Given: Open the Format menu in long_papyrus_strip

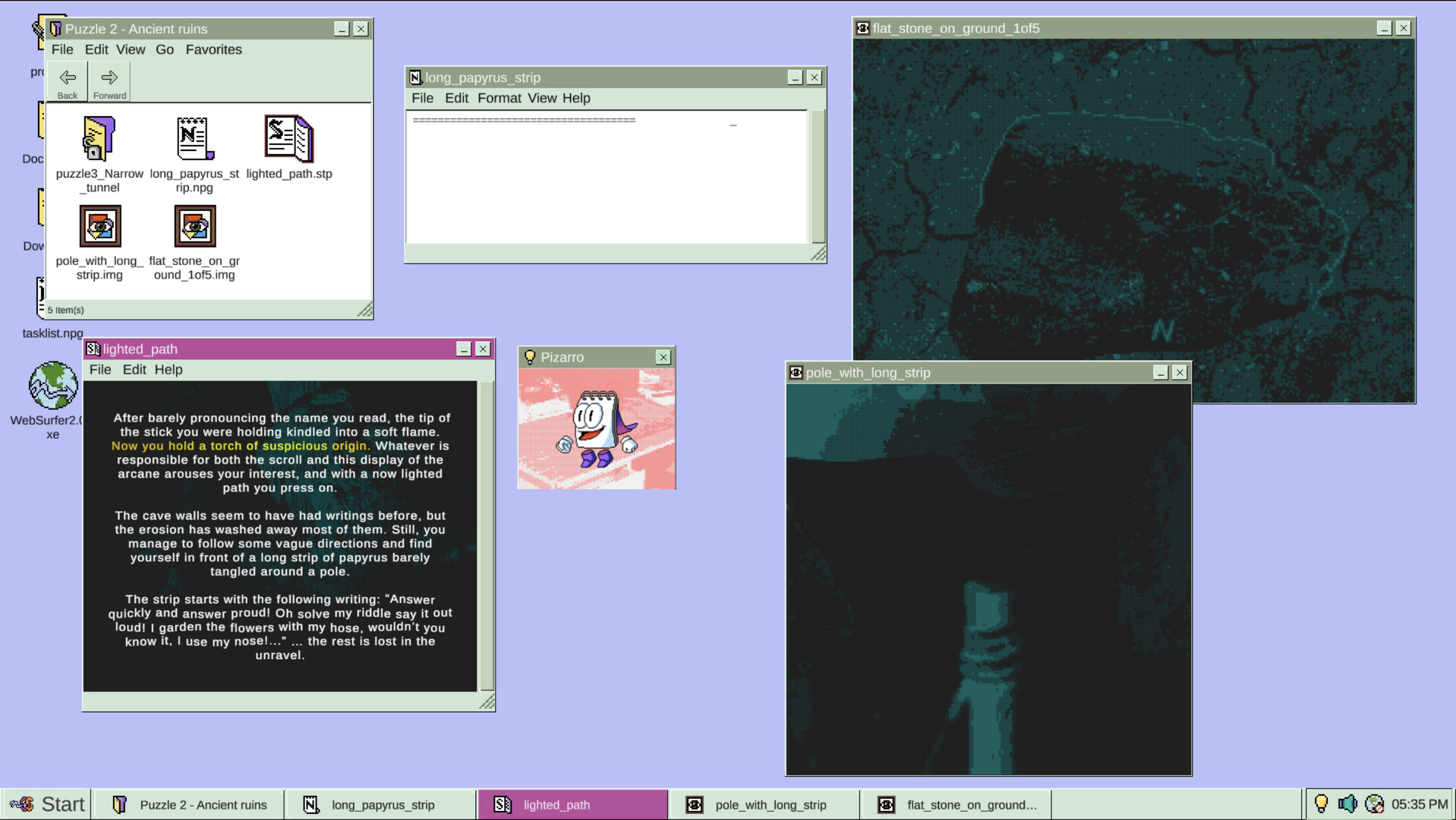Looking at the screenshot, I should 500,98.
